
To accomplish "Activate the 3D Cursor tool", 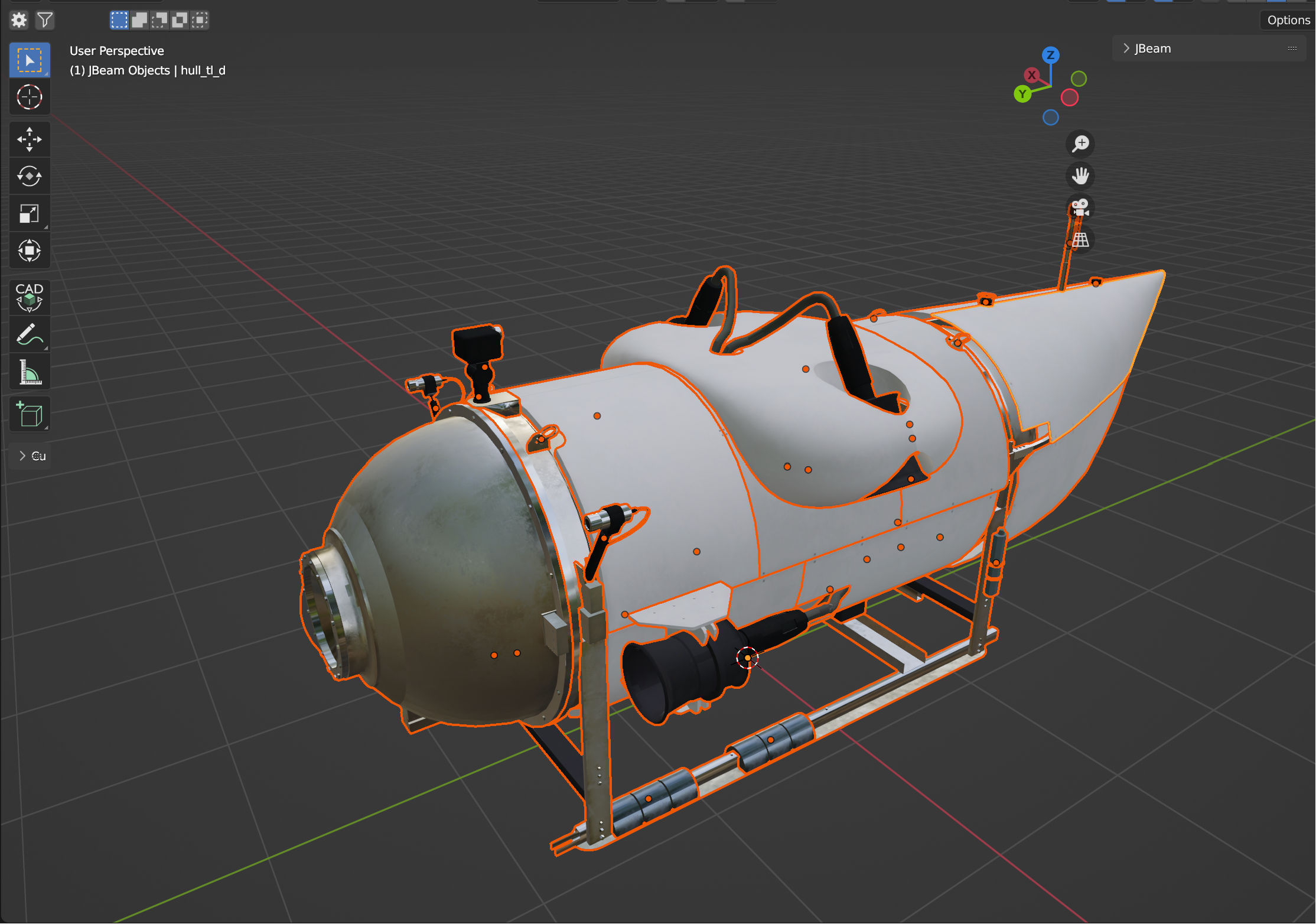I will tap(30, 97).
